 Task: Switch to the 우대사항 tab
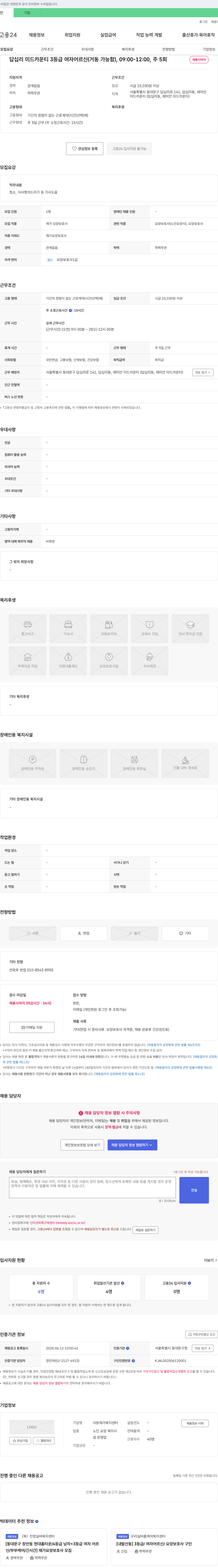pyautogui.click(x=88, y=49)
